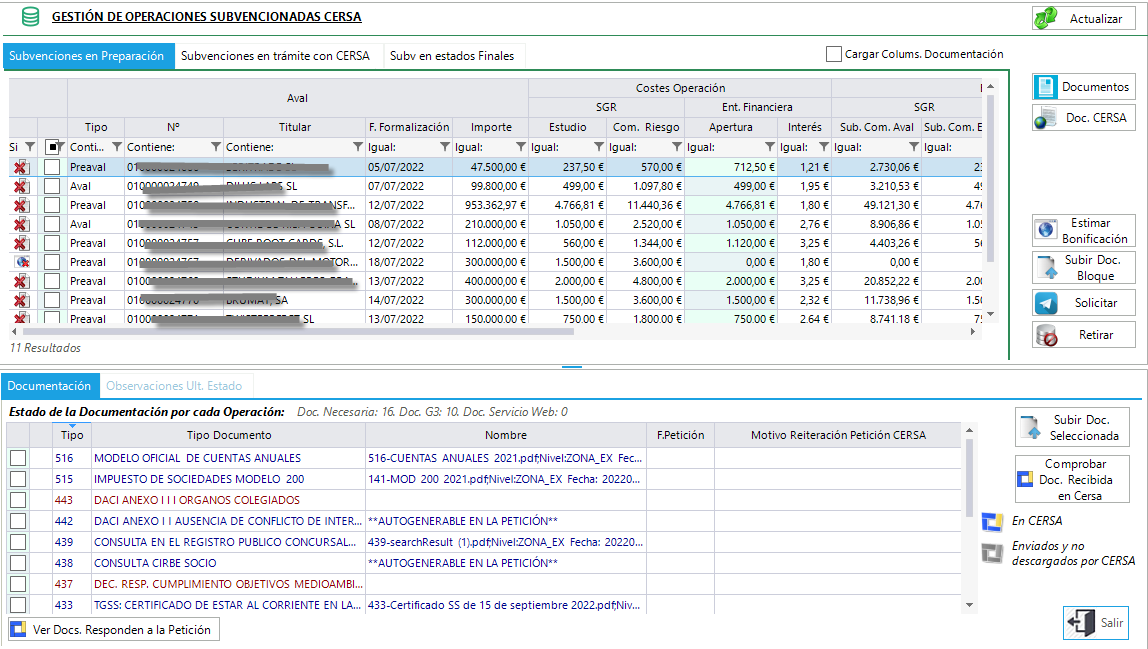Click Ver Docs. Responden a la Petición

113,629
